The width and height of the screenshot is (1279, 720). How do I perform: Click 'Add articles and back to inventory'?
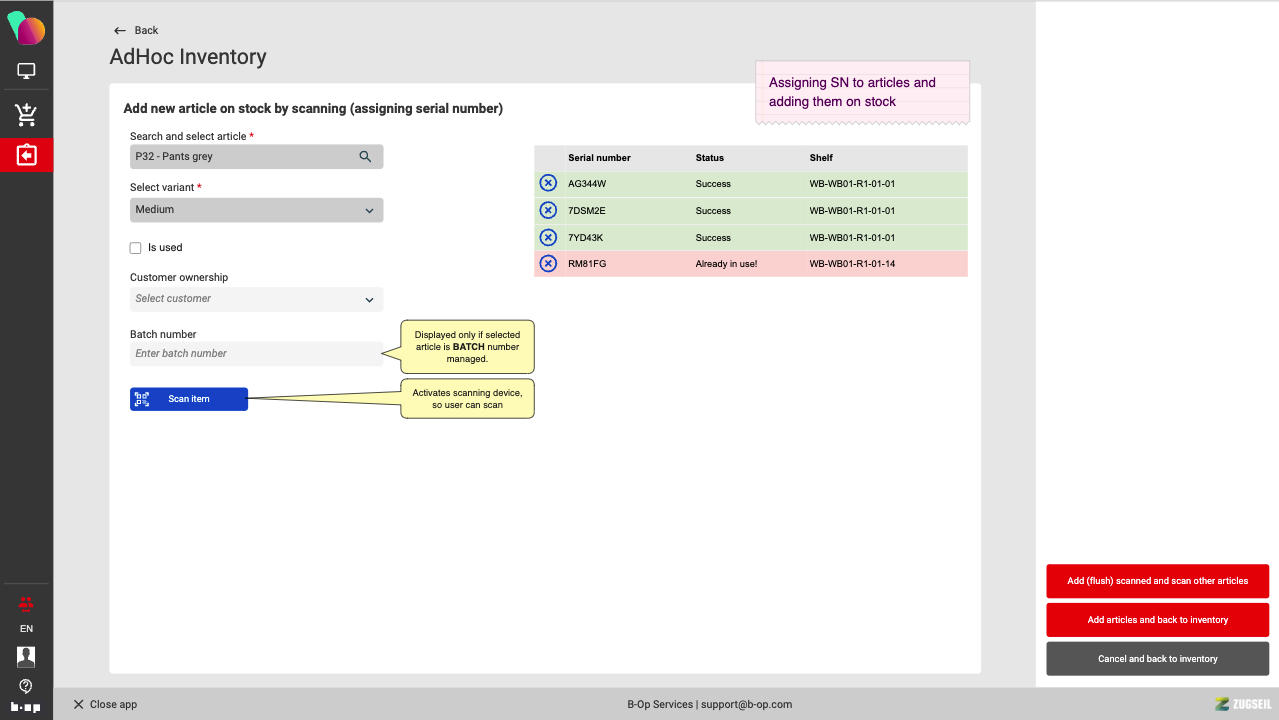[x=1157, y=620]
